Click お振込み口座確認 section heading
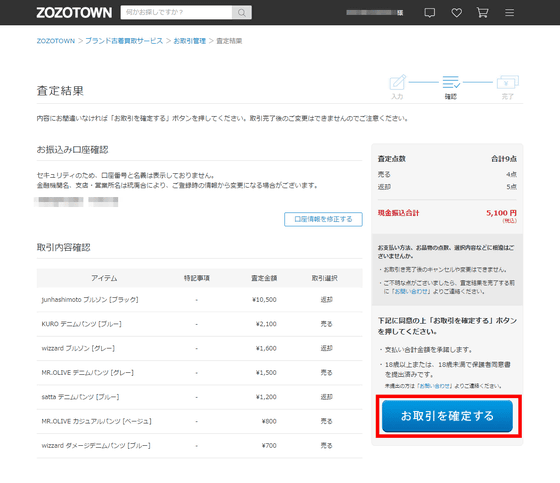This screenshot has width=560, height=483. (x=72, y=150)
